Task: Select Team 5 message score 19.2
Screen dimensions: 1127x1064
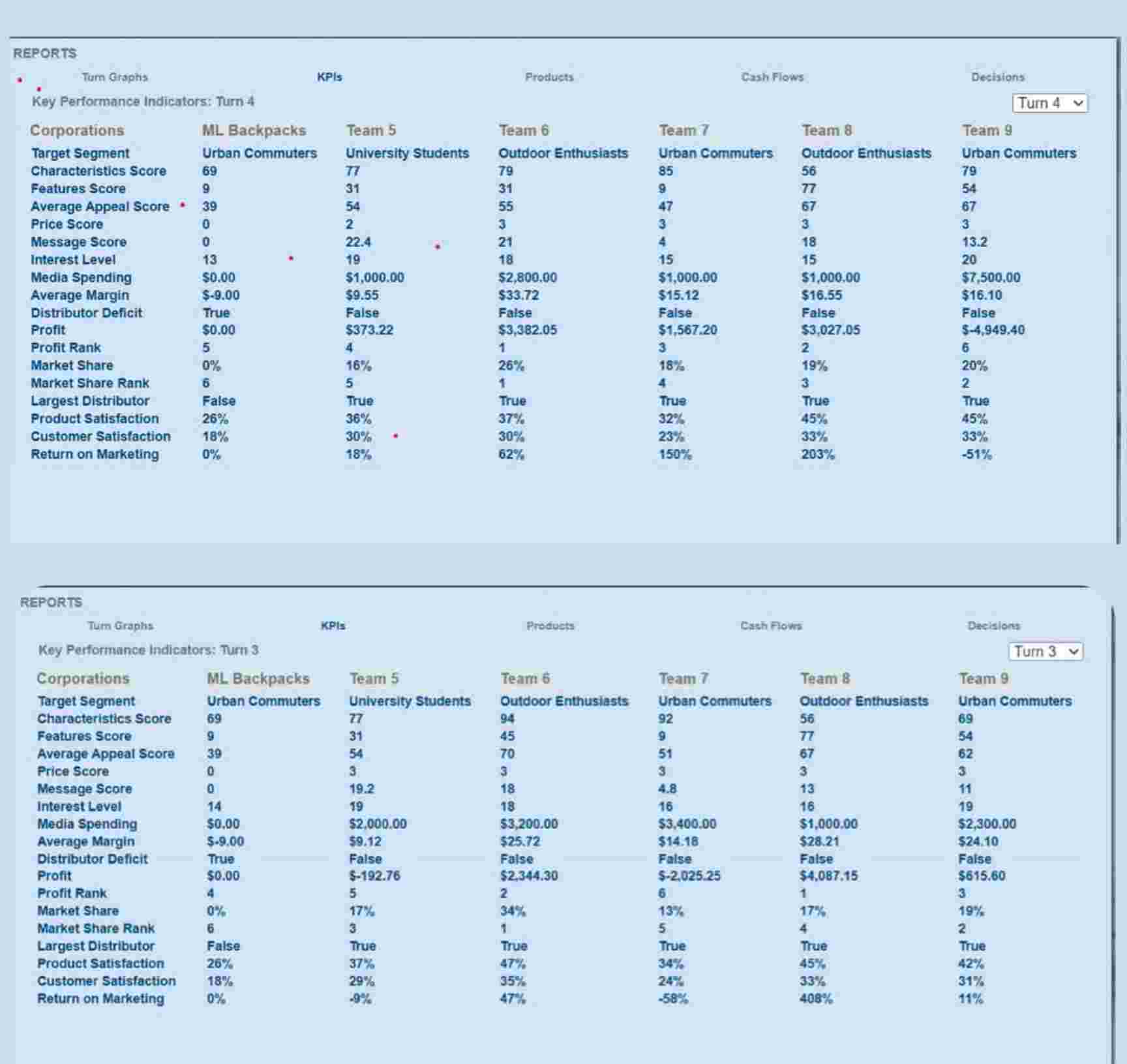Action: click(x=361, y=789)
